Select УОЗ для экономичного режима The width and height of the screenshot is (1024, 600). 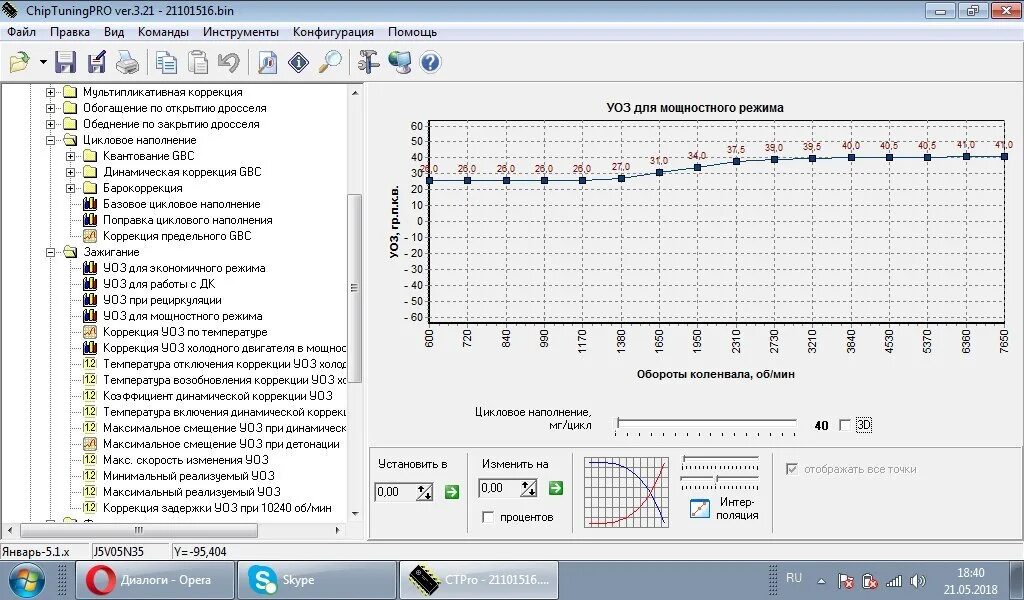pos(184,268)
